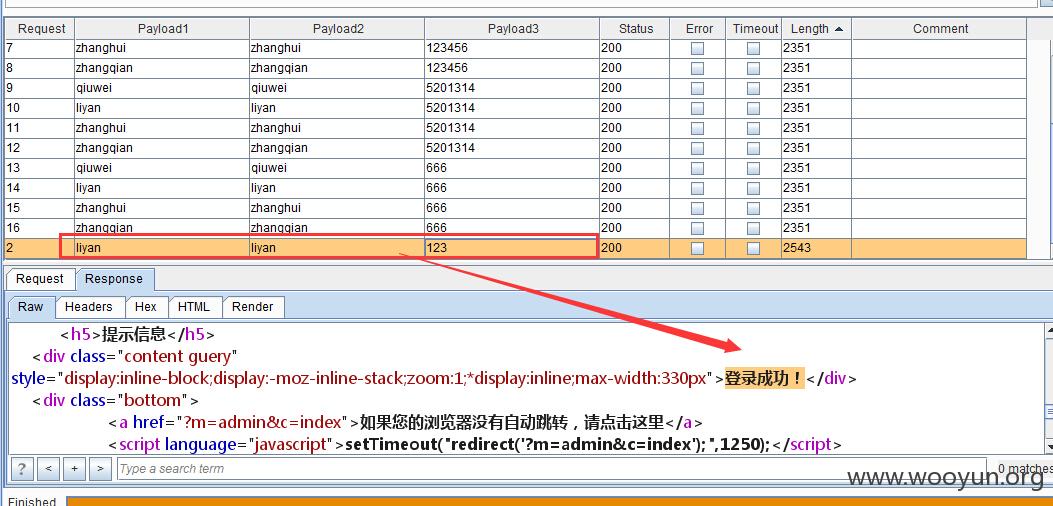Tick the Error checkbox for request 2
Viewport: 1053px width, 506px height.
[x=698, y=248]
